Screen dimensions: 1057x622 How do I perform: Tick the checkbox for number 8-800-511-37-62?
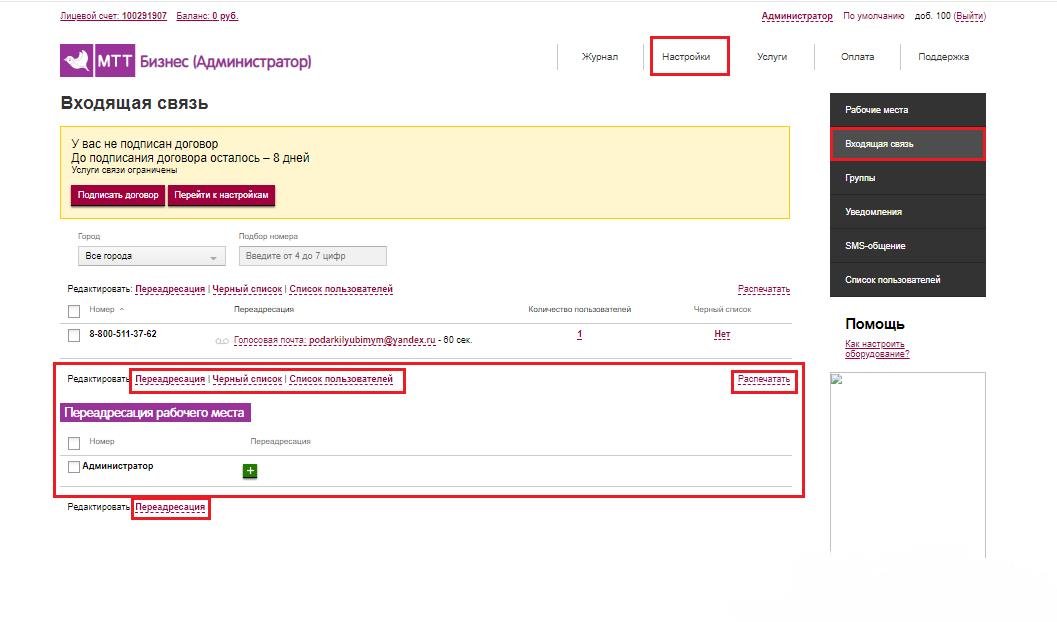[74, 335]
